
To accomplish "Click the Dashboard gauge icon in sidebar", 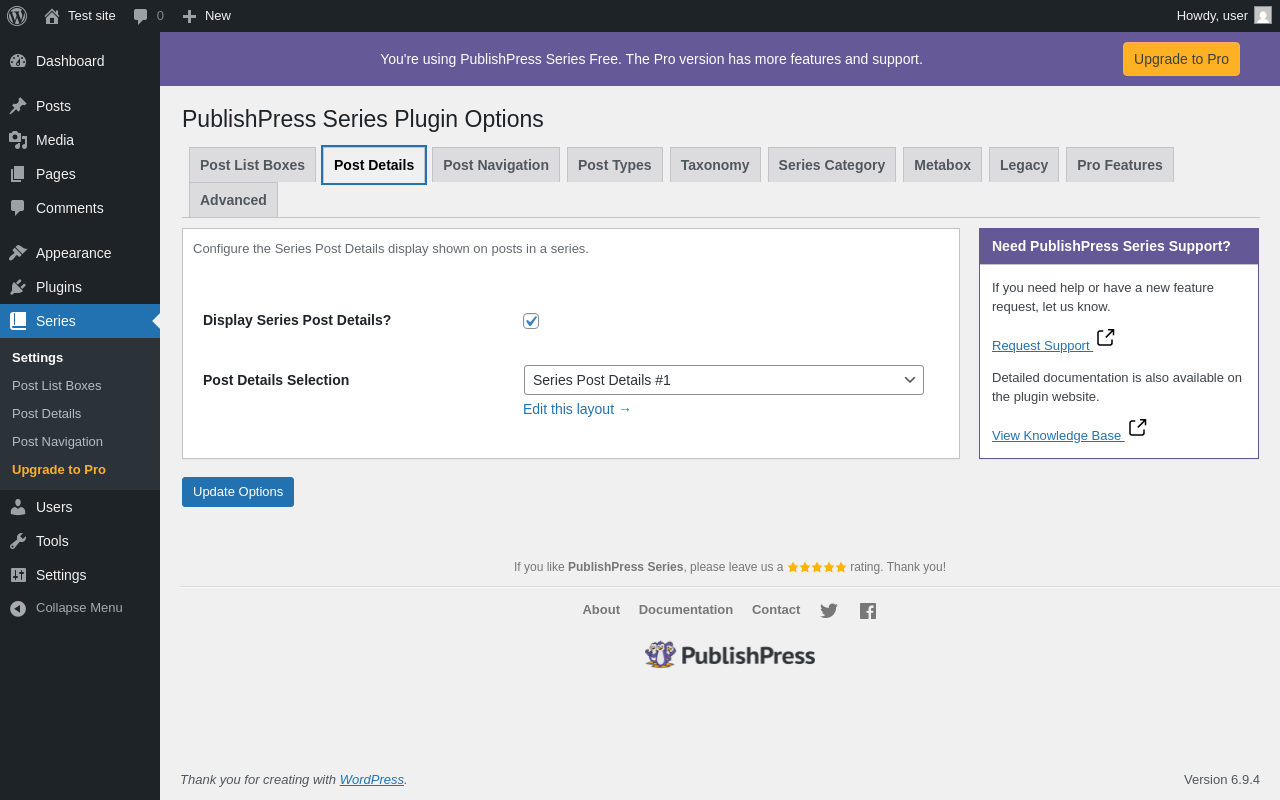I will click(18, 61).
